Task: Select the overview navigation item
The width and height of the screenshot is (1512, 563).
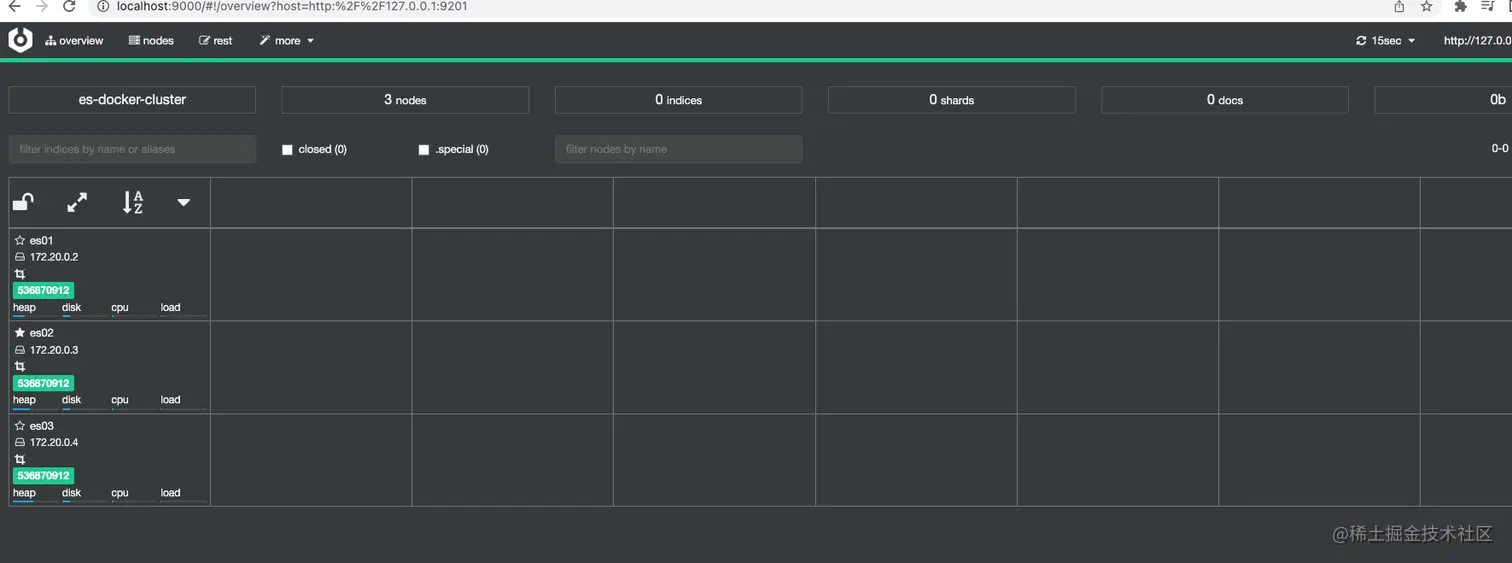Action: click(x=74, y=41)
